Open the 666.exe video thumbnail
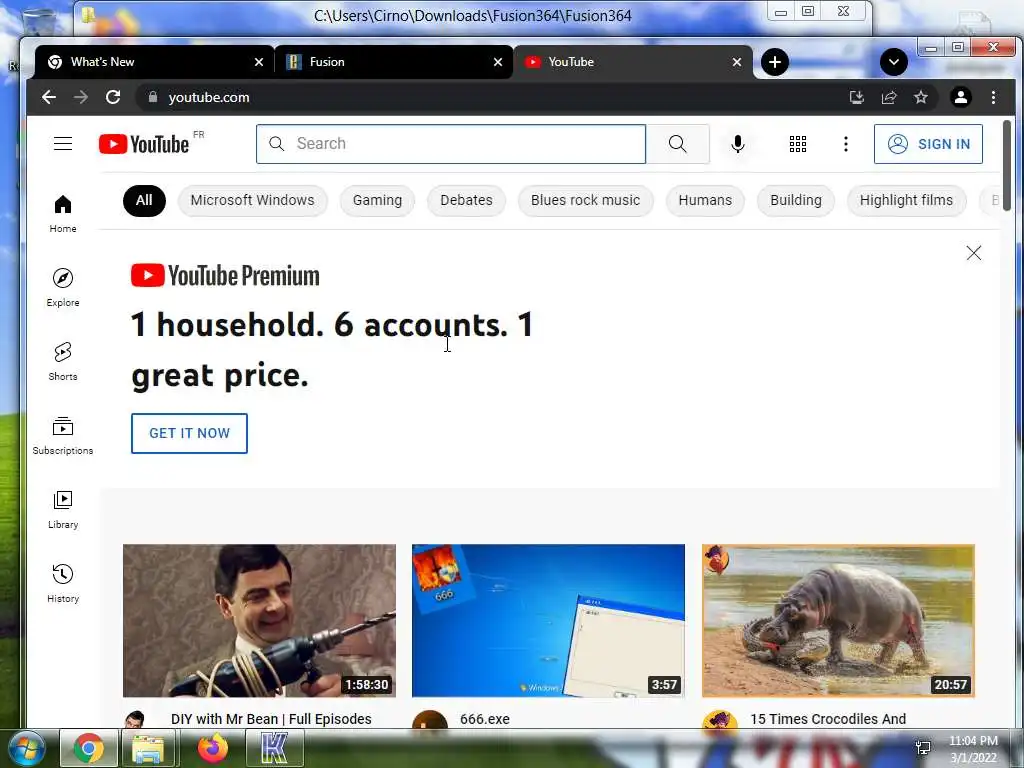 549,620
